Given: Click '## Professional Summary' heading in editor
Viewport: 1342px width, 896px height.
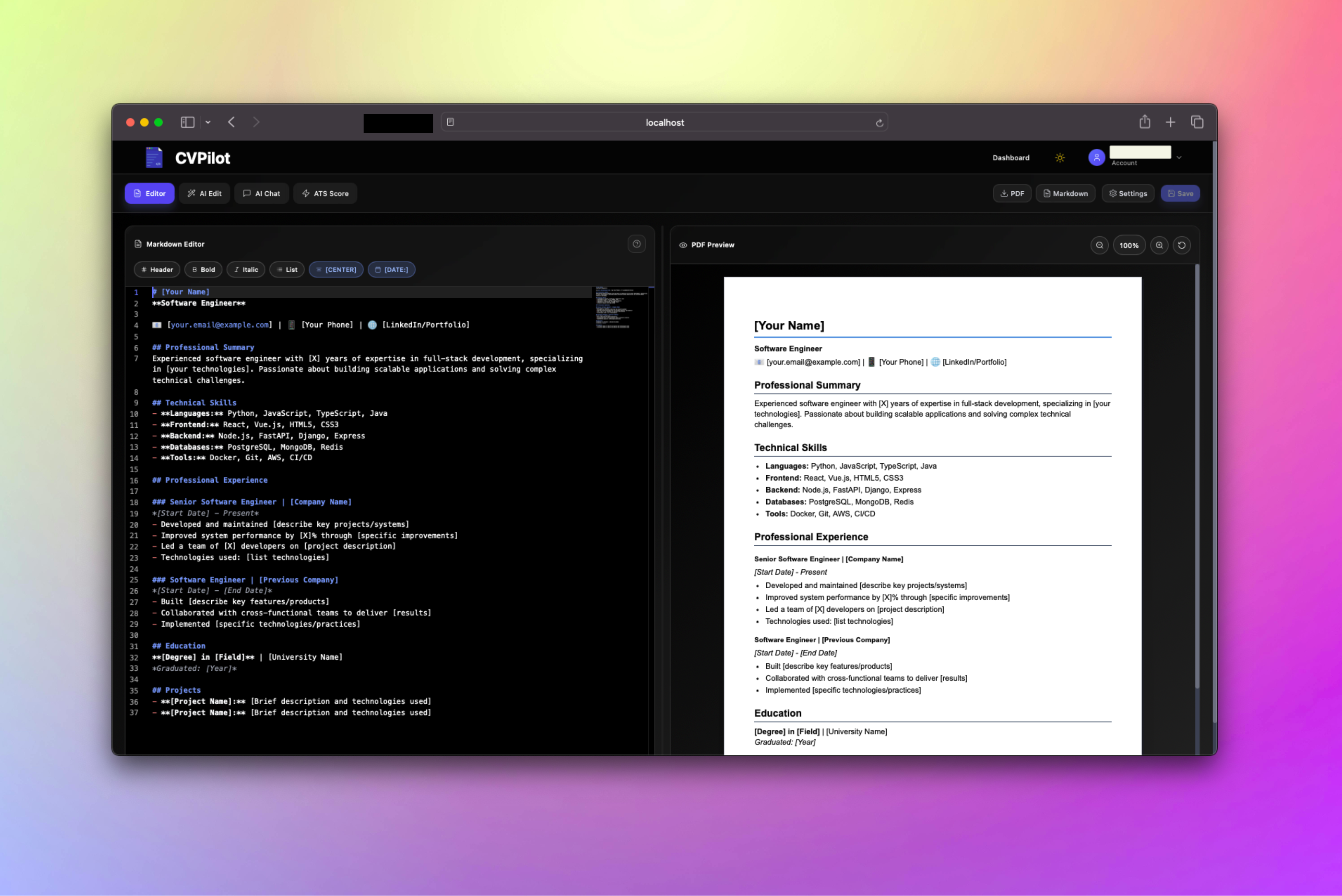Looking at the screenshot, I should 203,348.
